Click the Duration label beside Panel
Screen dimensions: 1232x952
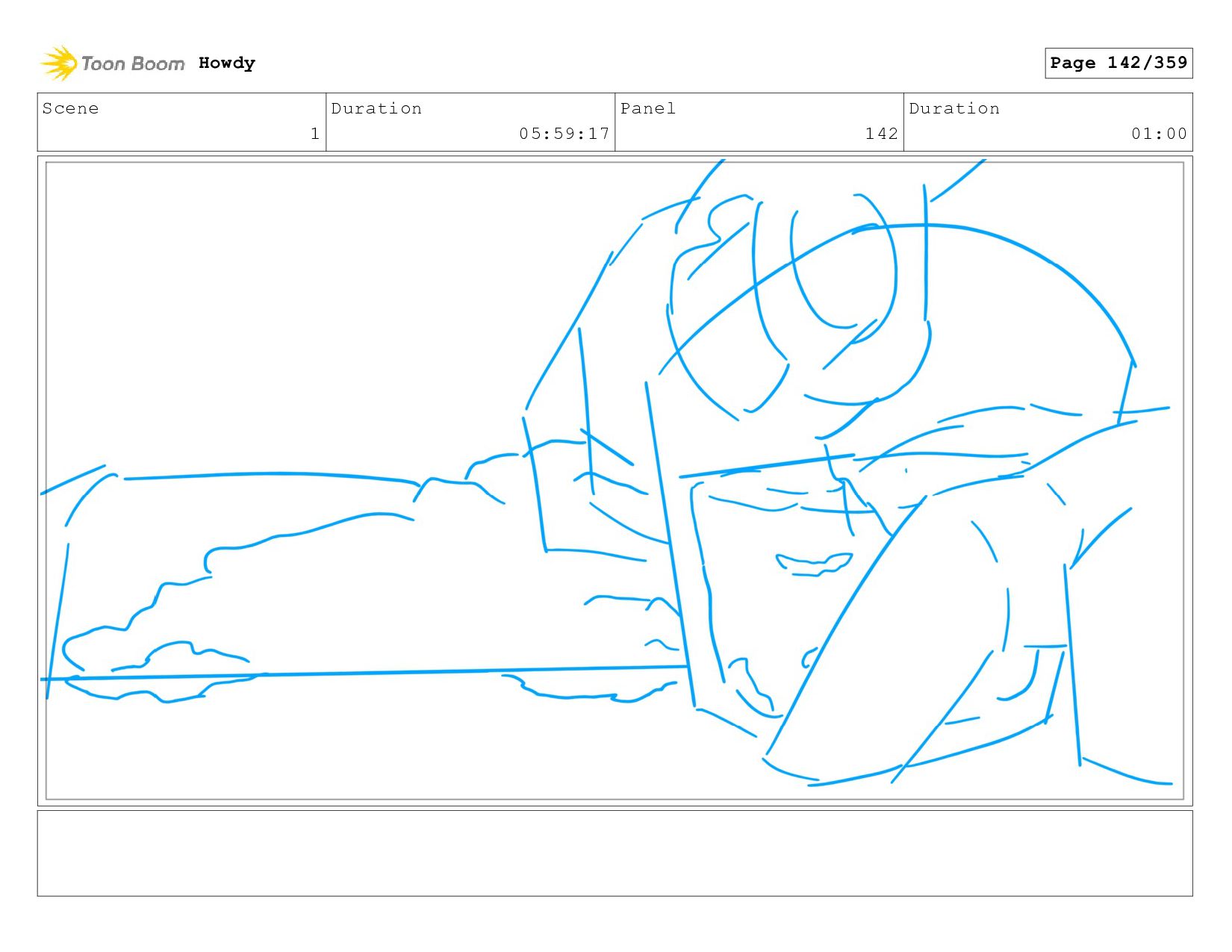(x=954, y=108)
